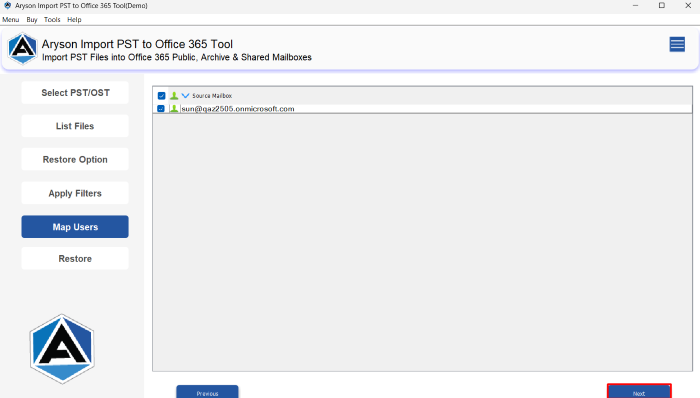Click the Source Mailbox header label
The height and width of the screenshot is (398, 700).
pos(212,96)
